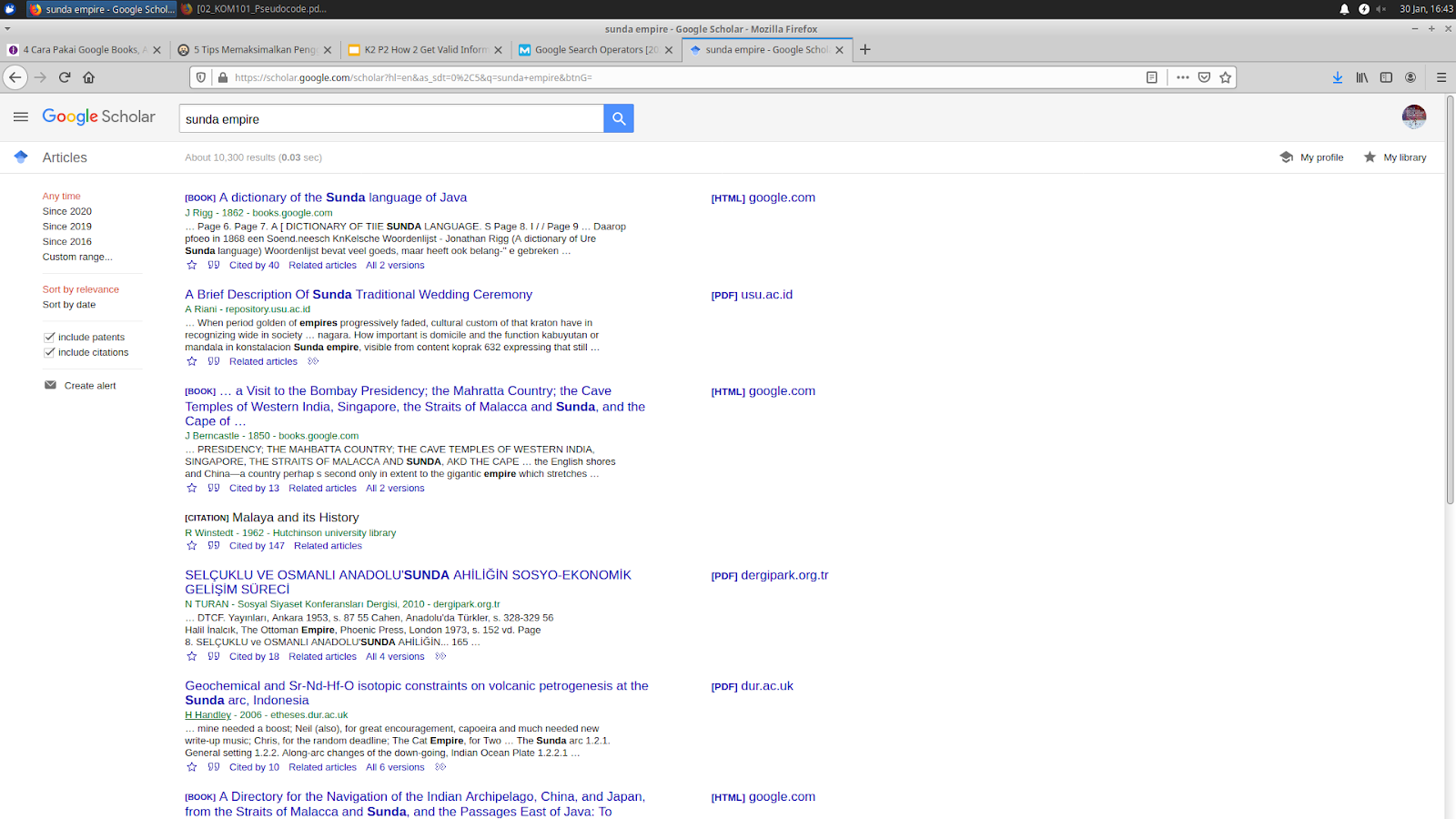
Task: Open the Firefox home page icon
Action: tap(88, 77)
